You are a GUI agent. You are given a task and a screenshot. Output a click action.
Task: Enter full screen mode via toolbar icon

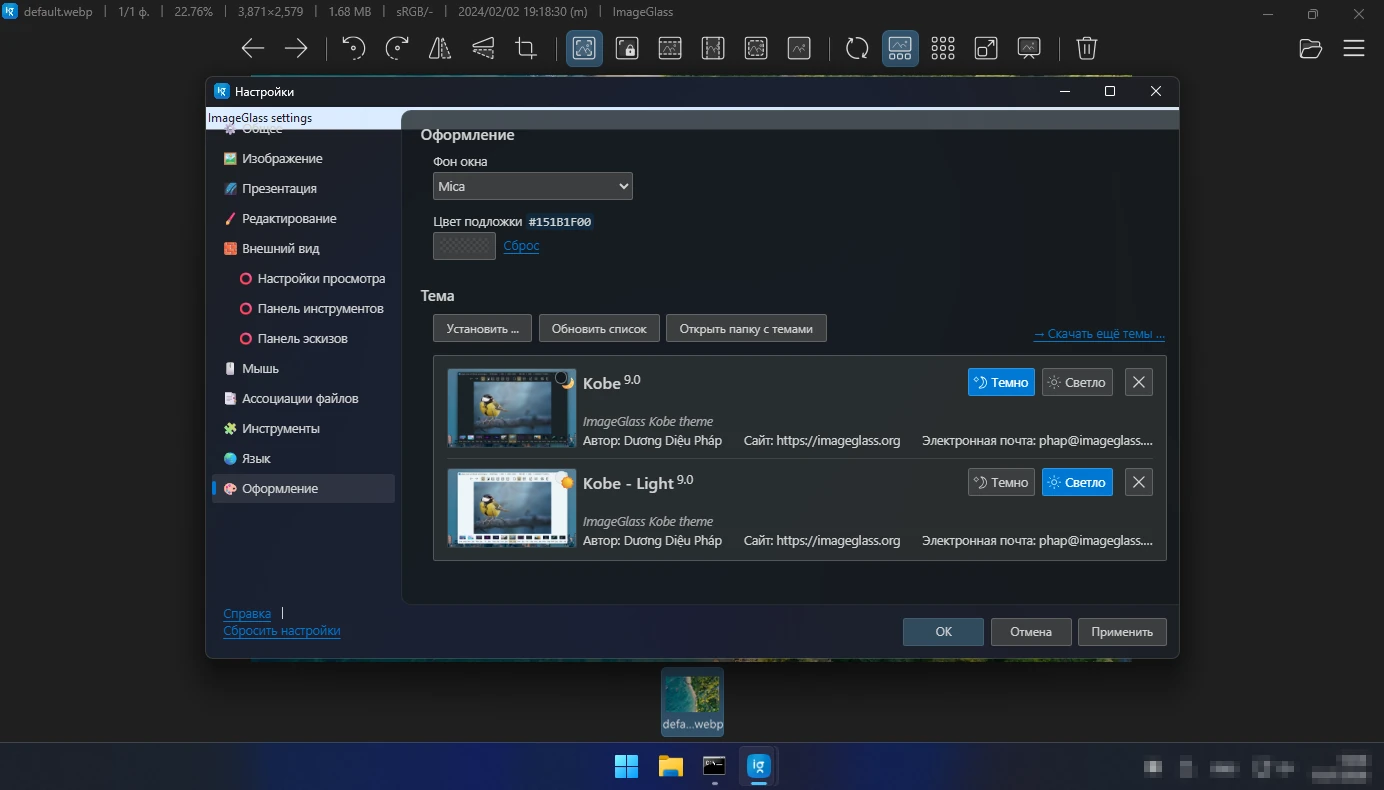click(x=986, y=48)
